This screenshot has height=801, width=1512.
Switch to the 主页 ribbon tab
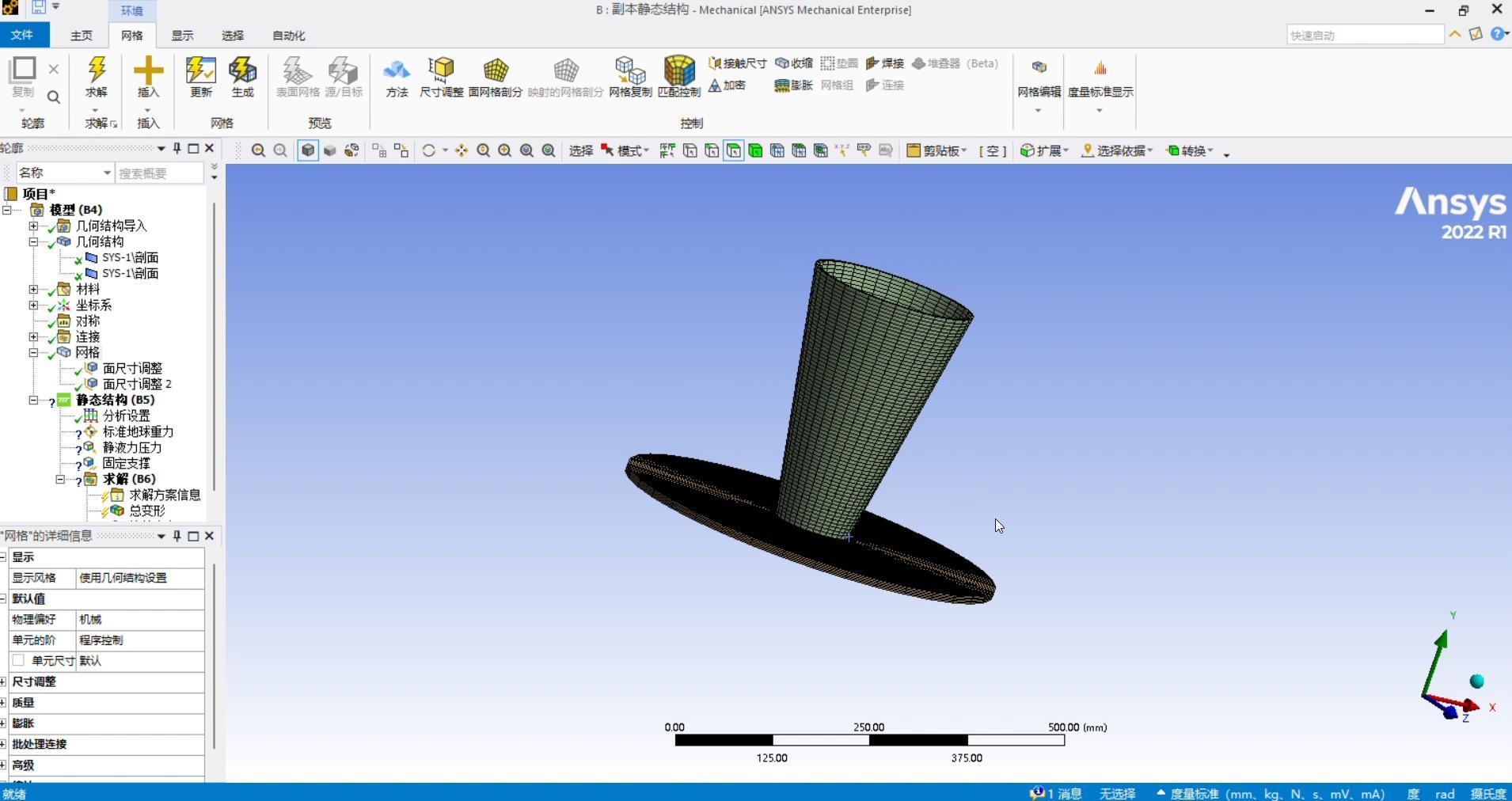tap(82, 35)
